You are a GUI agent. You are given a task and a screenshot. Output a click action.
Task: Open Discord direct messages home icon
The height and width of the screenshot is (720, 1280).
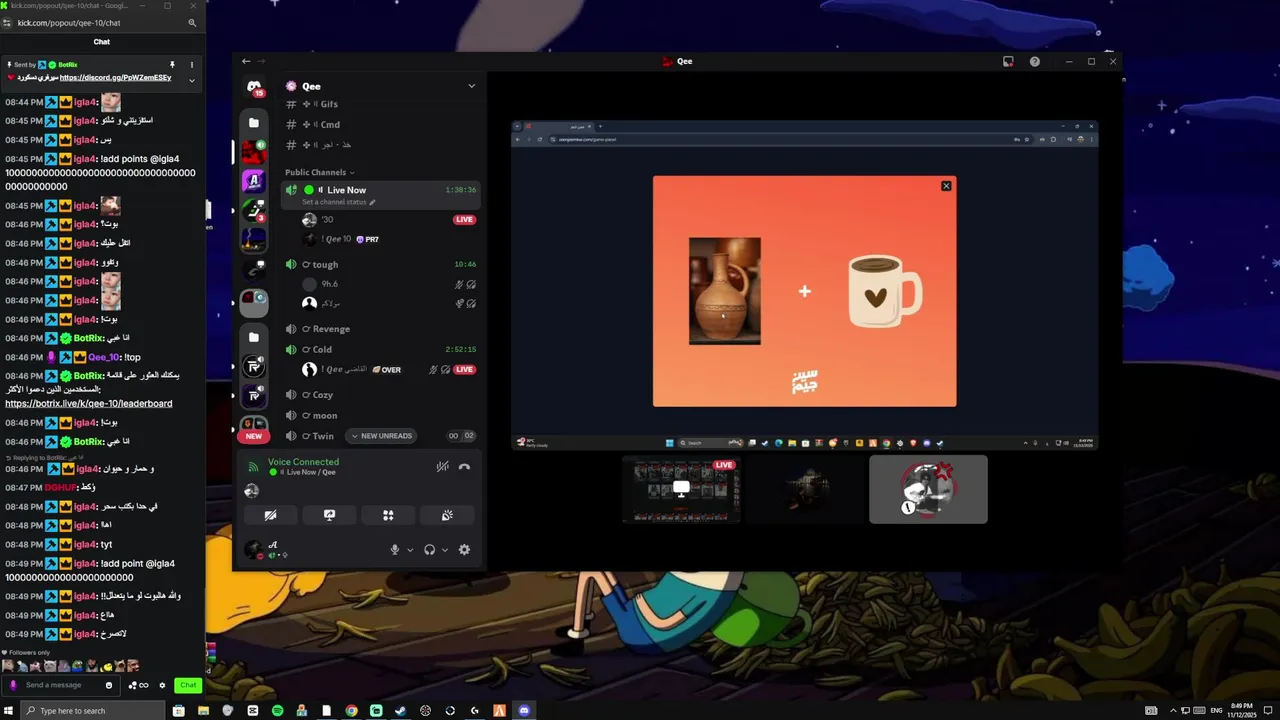[254, 87]
